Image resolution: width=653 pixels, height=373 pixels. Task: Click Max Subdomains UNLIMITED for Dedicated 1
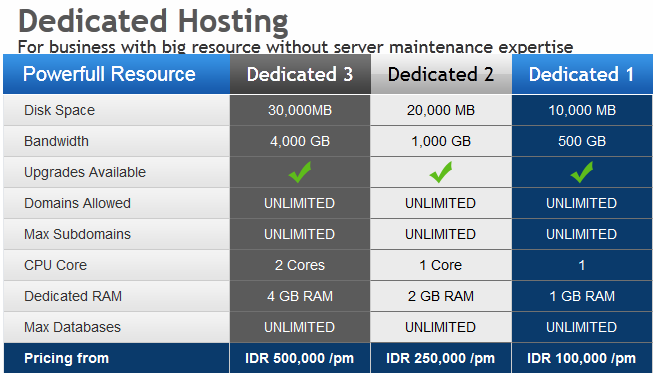click(582, 234)
